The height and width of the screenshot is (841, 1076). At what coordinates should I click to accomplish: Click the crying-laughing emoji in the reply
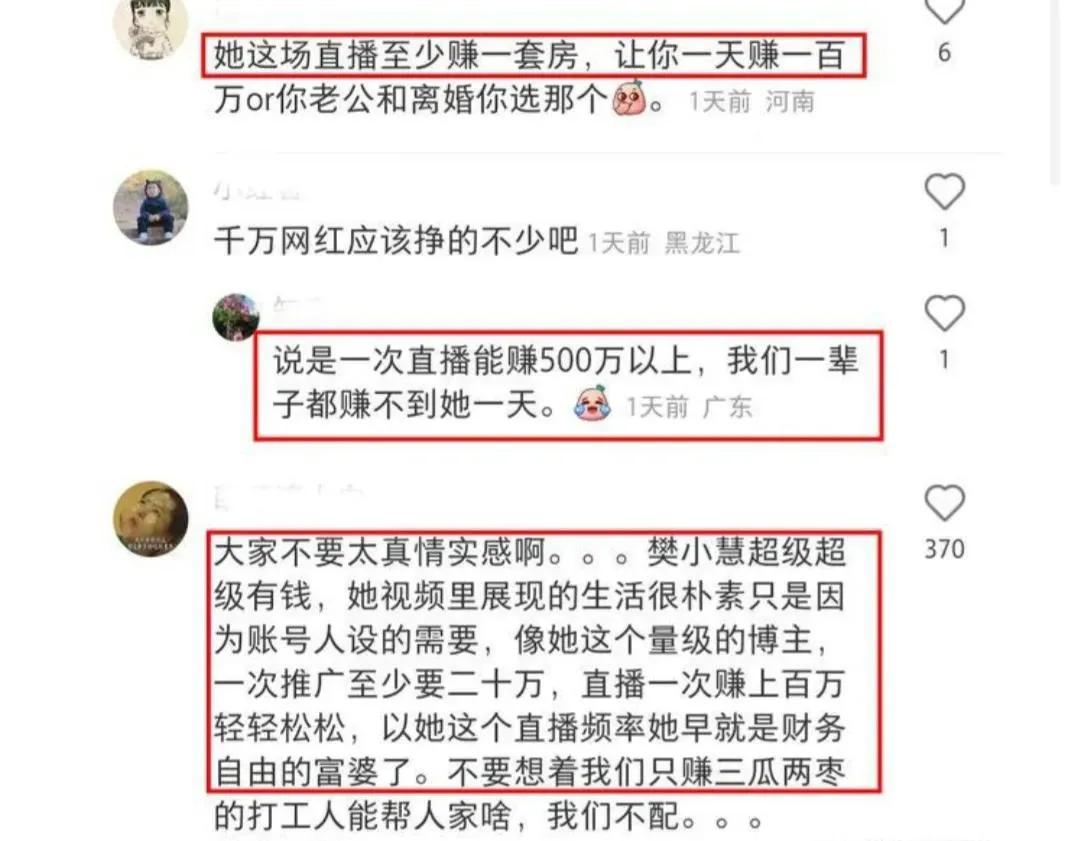point(592,404)
